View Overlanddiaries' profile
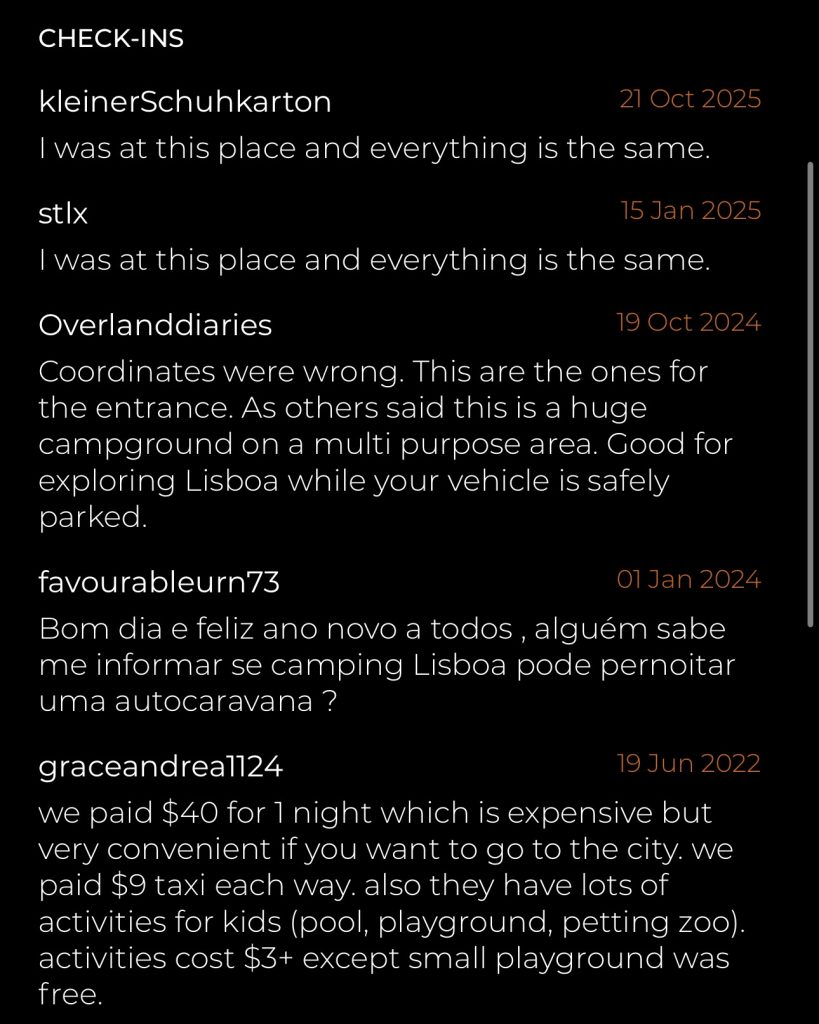 (x=154, y=326)
